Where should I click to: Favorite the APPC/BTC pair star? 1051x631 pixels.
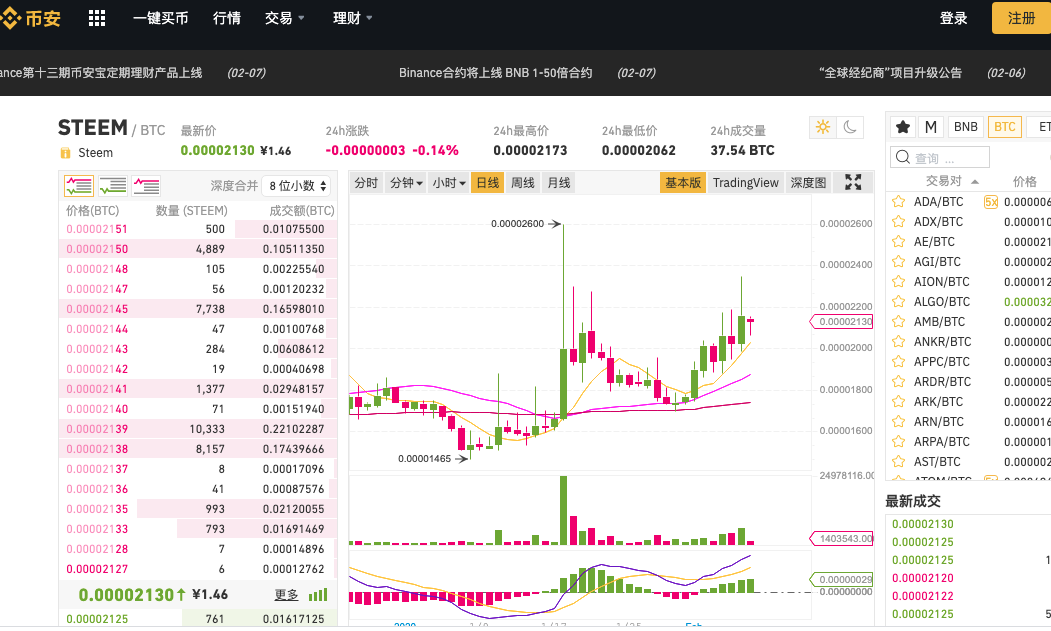click(898, 362)
